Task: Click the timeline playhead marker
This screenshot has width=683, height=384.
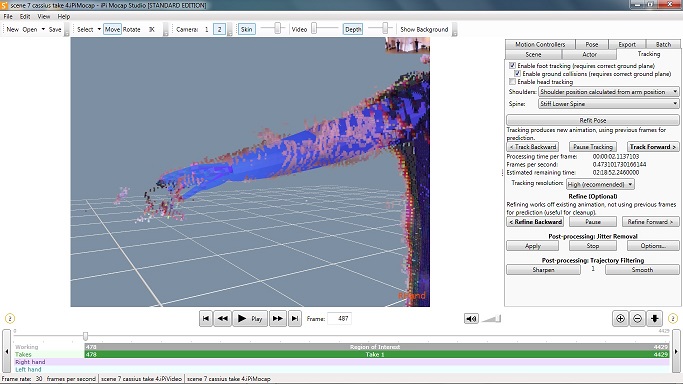Action: pyautogui.click(x=85, y=336)
